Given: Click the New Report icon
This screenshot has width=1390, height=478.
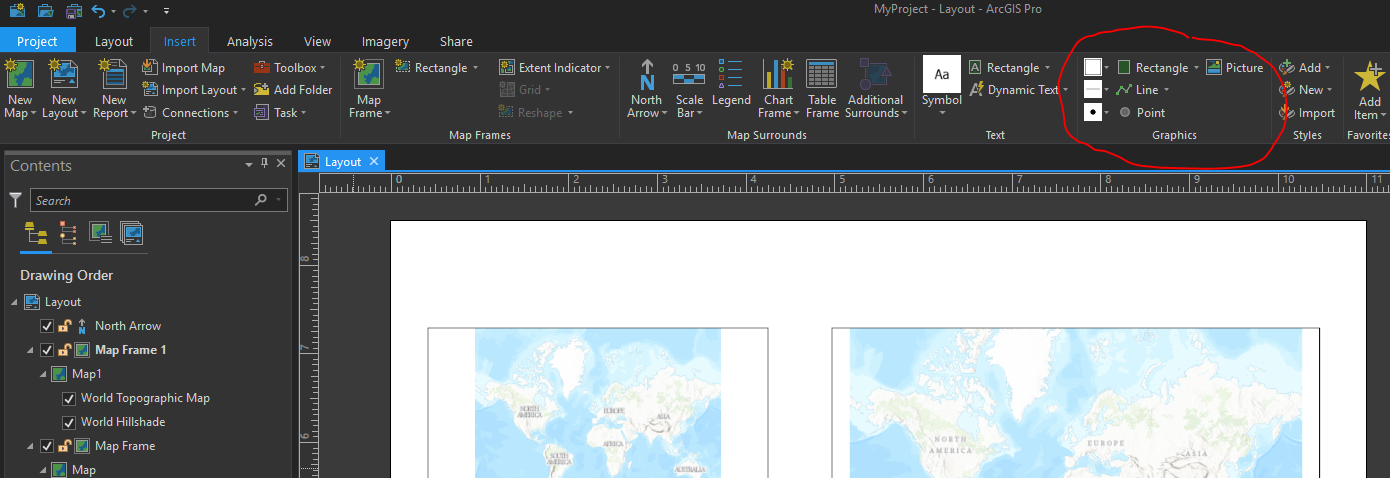Looking at the screenshot, I should point(114,75).
